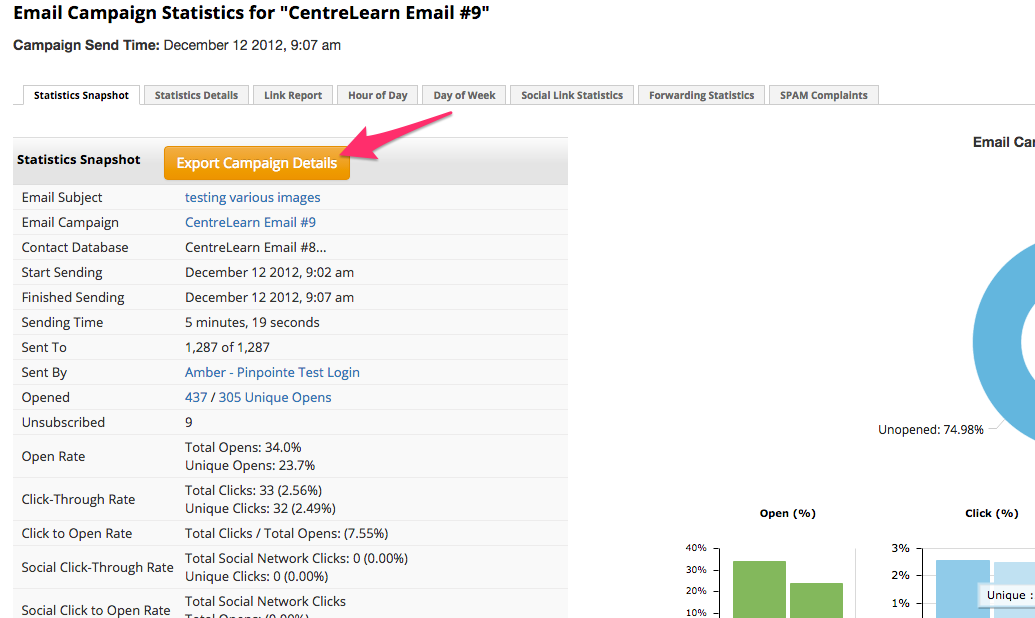Click the '1,287 of 1,287' Sent To value
Image resolution: width=1035 pixels, height=618 pixels.
click(227, 347)
